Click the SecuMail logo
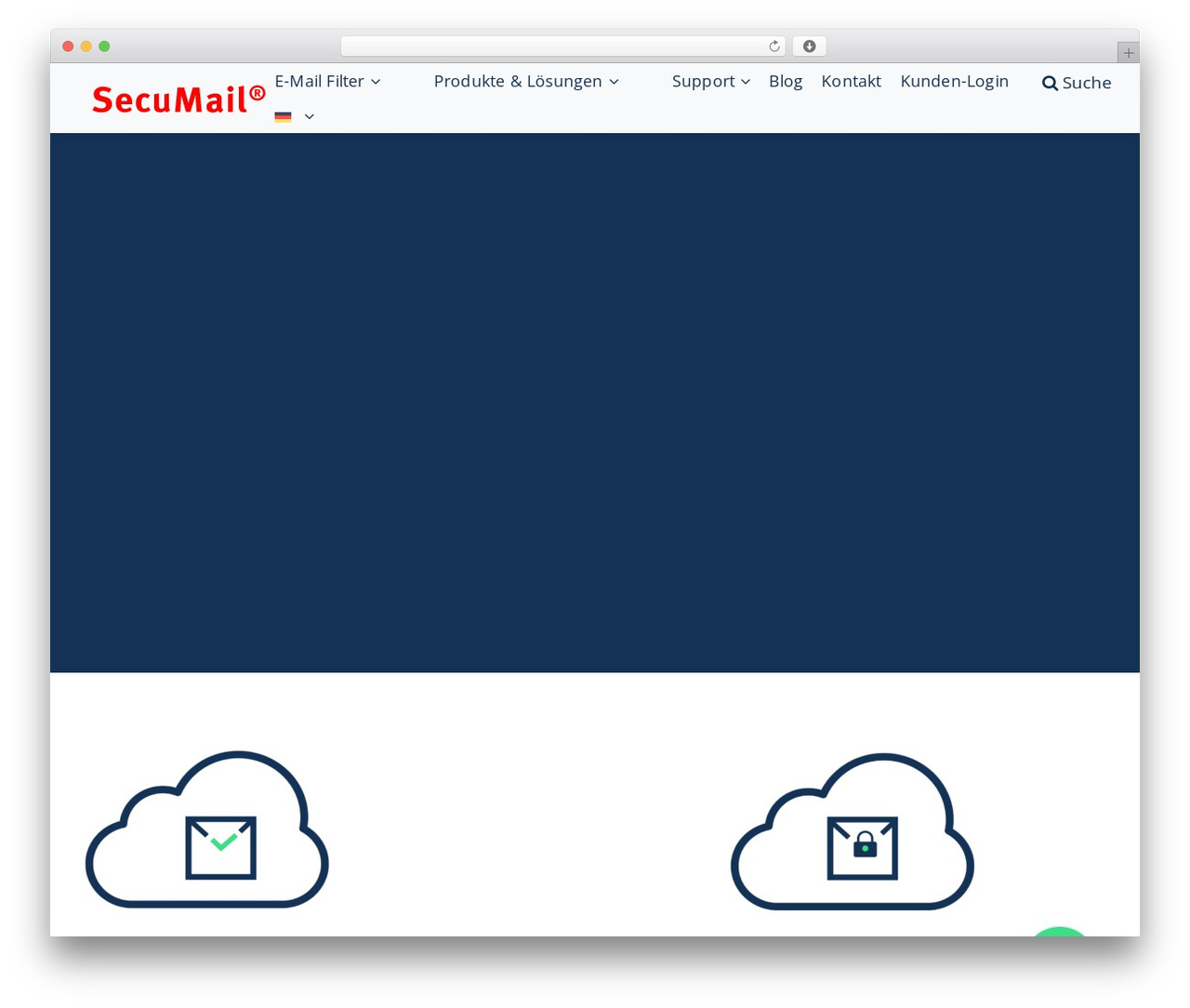The image size is (1190, 1008). coord(178,99)
